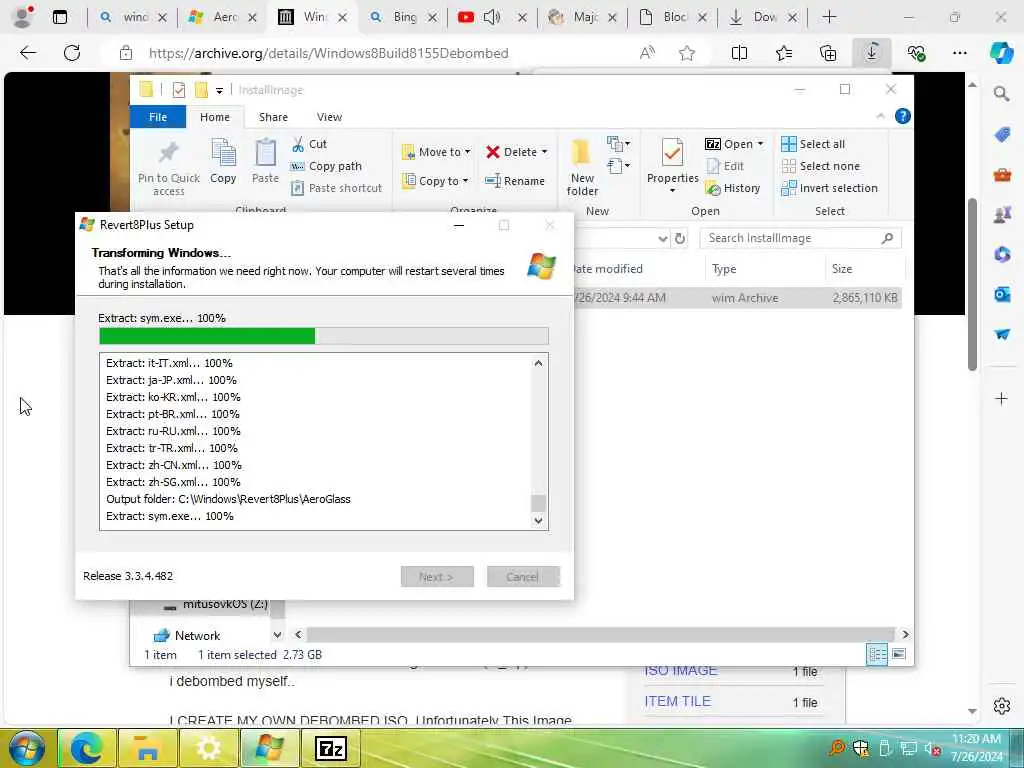This screenshot has height=768, width=1024.
Task: Open Explorer help question mark
Action: 903,116
